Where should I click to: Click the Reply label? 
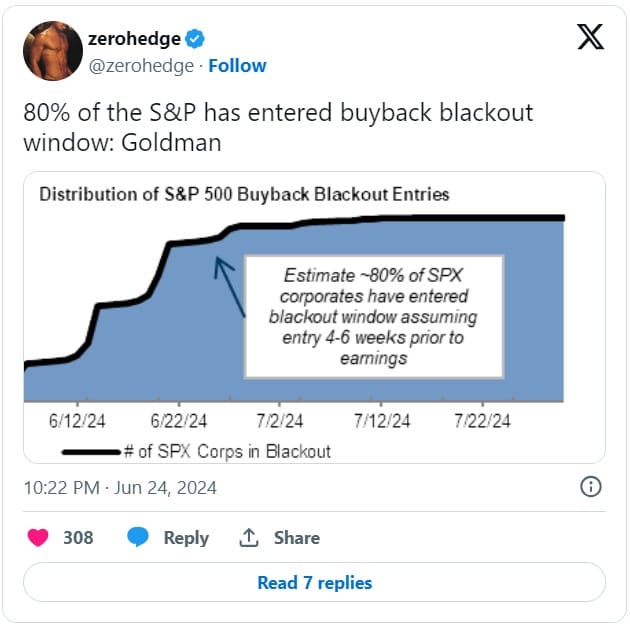186,538
